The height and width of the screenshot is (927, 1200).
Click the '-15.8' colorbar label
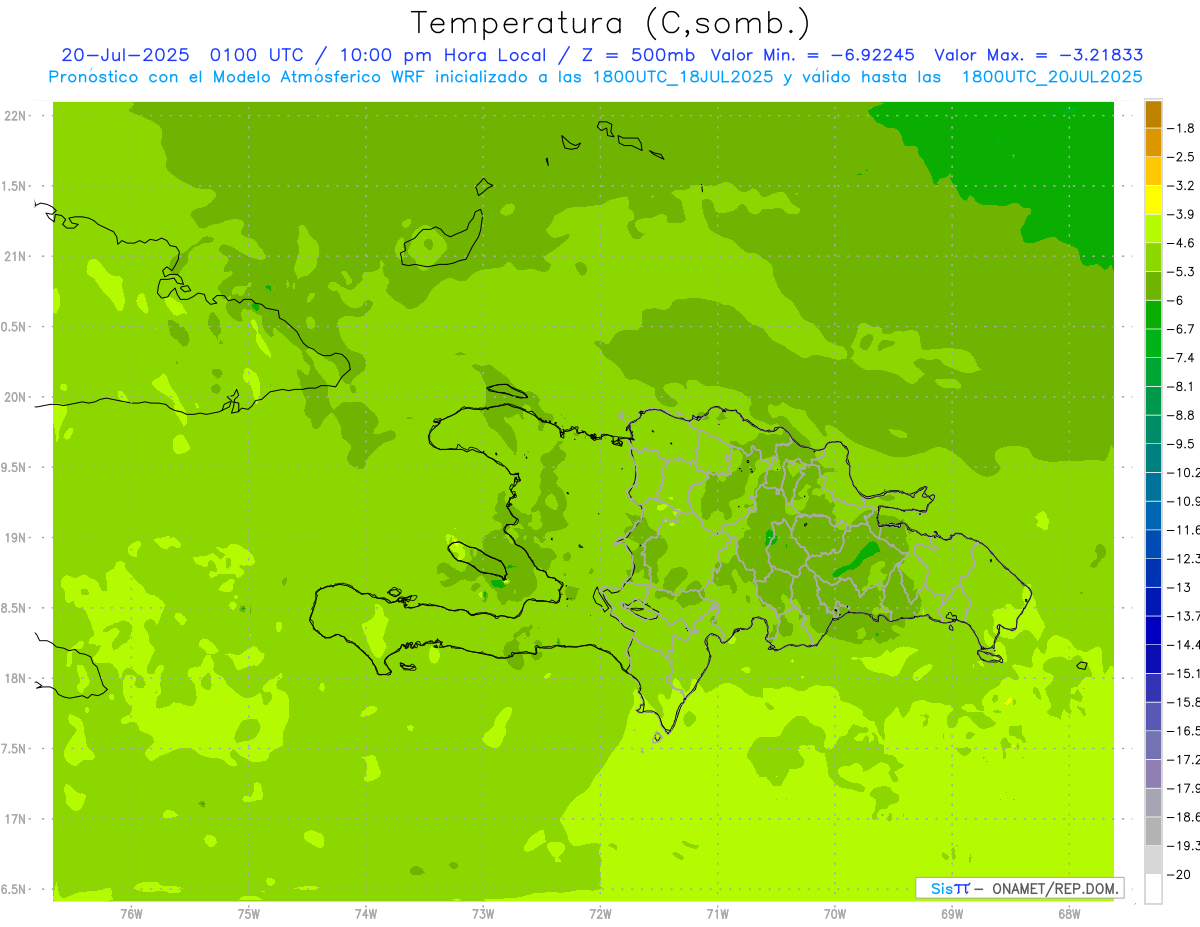click(1184, 702)
